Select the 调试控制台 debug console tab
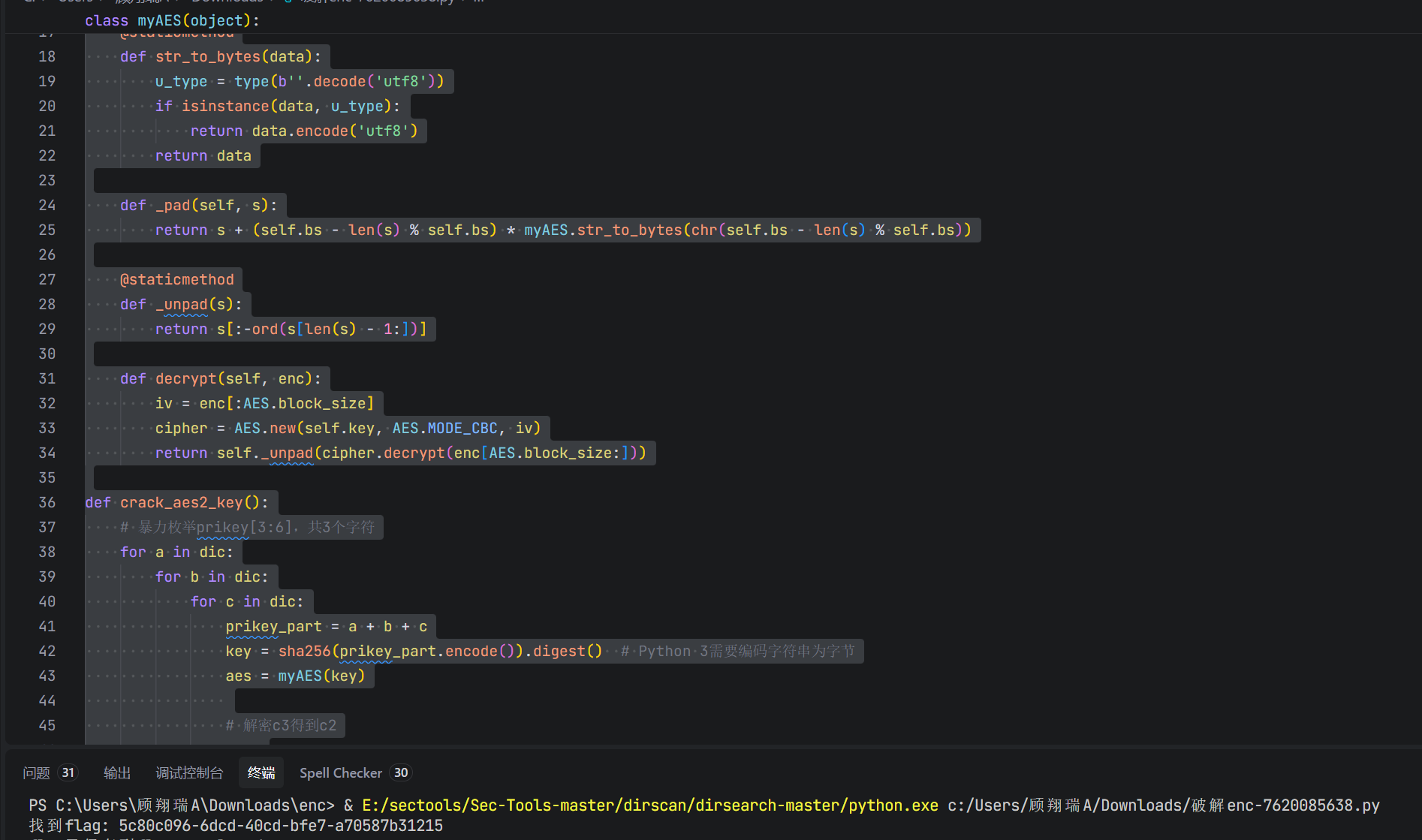 pyautogui.click(x=189, y=773)
